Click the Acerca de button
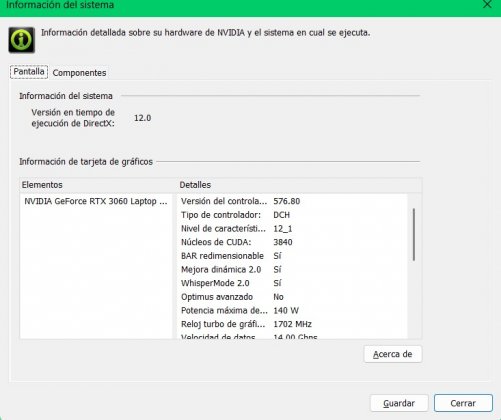Screen dimensions: 501x420 (x=393, y=354)
